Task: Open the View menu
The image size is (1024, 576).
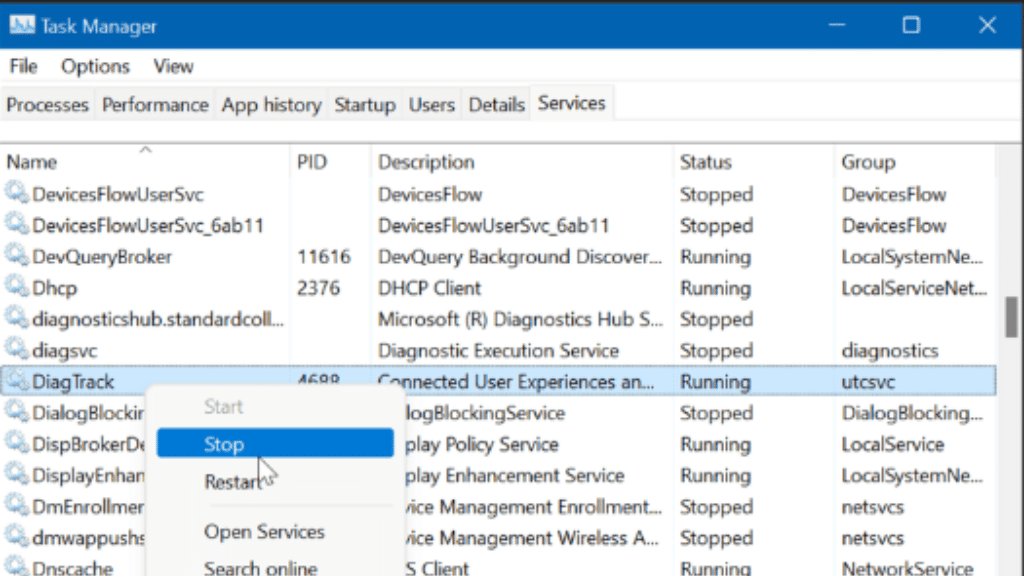Action: coord(173,66)
